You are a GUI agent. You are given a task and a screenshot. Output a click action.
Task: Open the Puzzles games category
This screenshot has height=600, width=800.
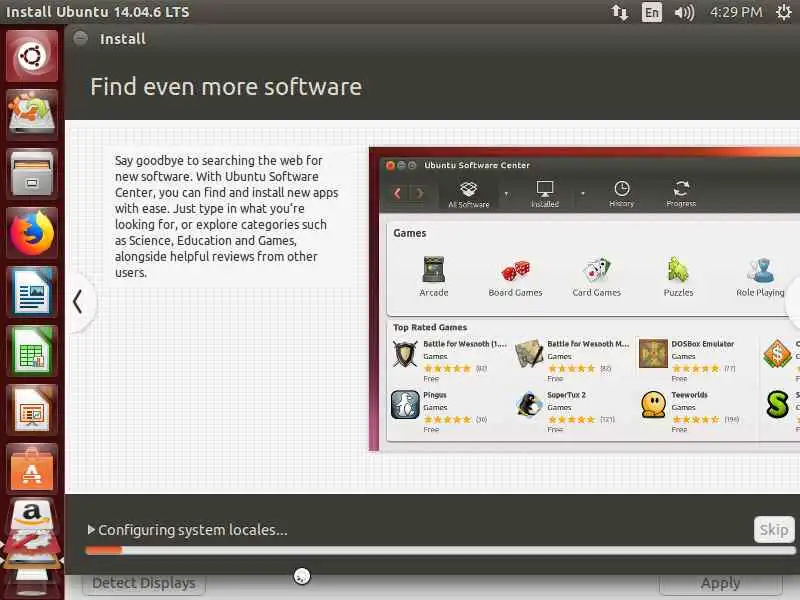tap(678, 277)
